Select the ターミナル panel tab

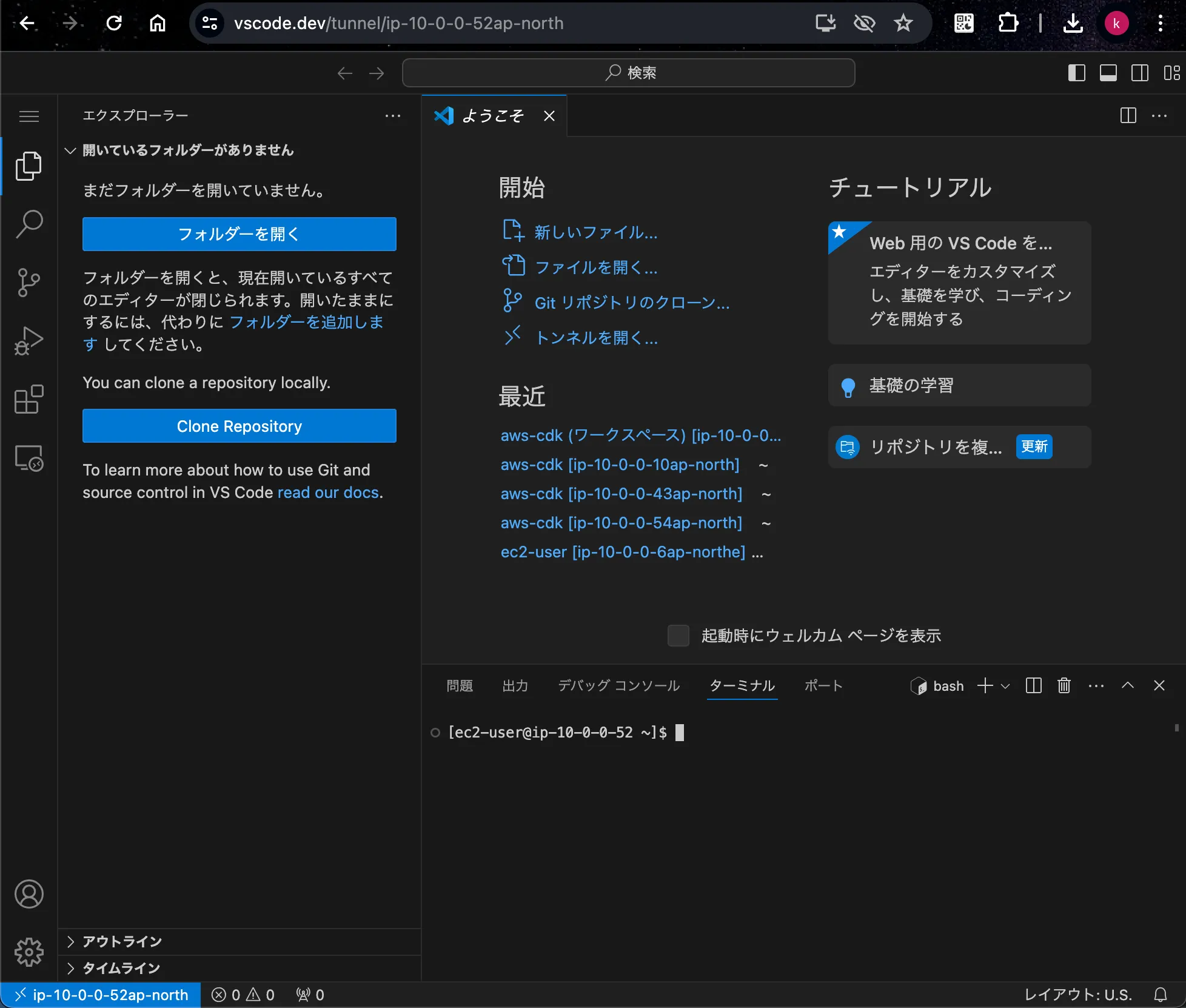tap(742, 686)
